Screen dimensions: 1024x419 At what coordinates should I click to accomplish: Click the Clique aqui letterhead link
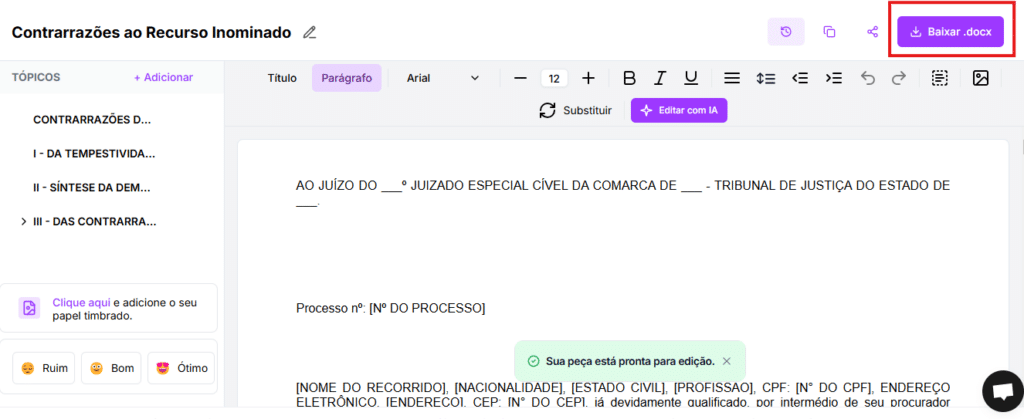pos(82,303)
